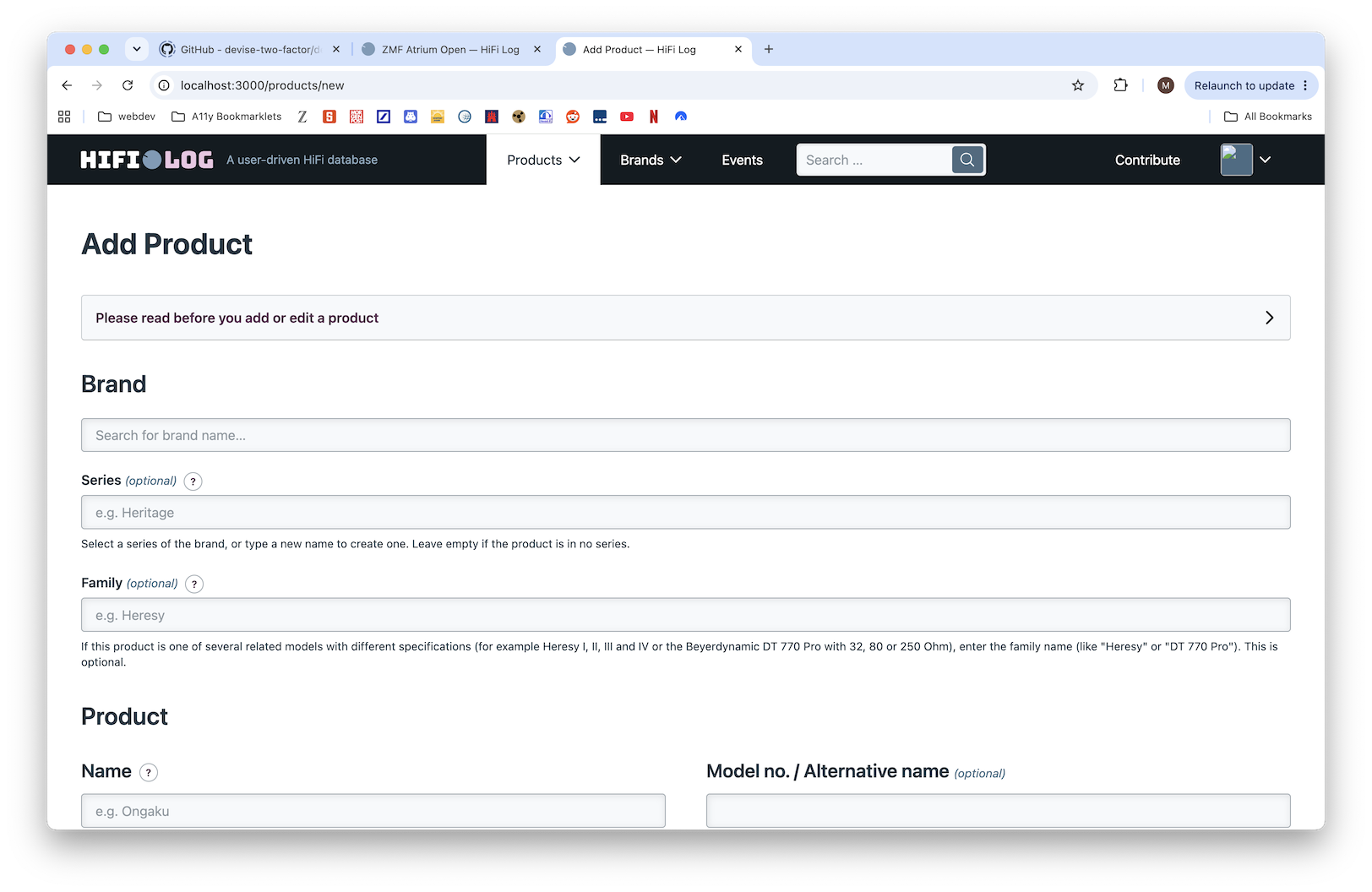Open Chrome's three-dot menu
Viewport: 1372px width, 892px height.
1305,85
